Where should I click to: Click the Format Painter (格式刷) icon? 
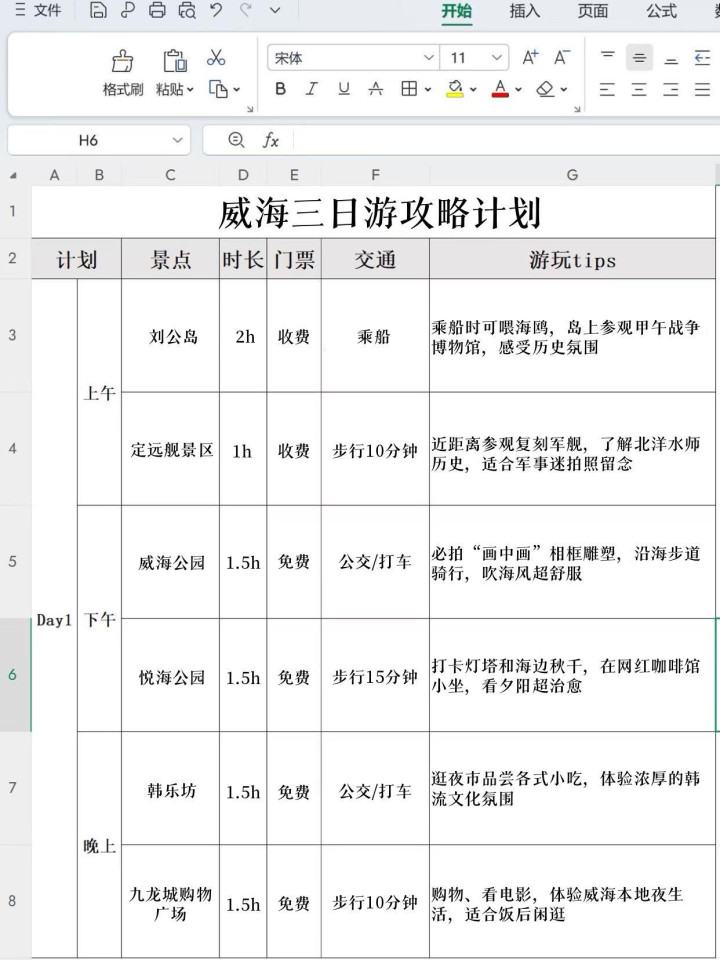coord(122,62)
